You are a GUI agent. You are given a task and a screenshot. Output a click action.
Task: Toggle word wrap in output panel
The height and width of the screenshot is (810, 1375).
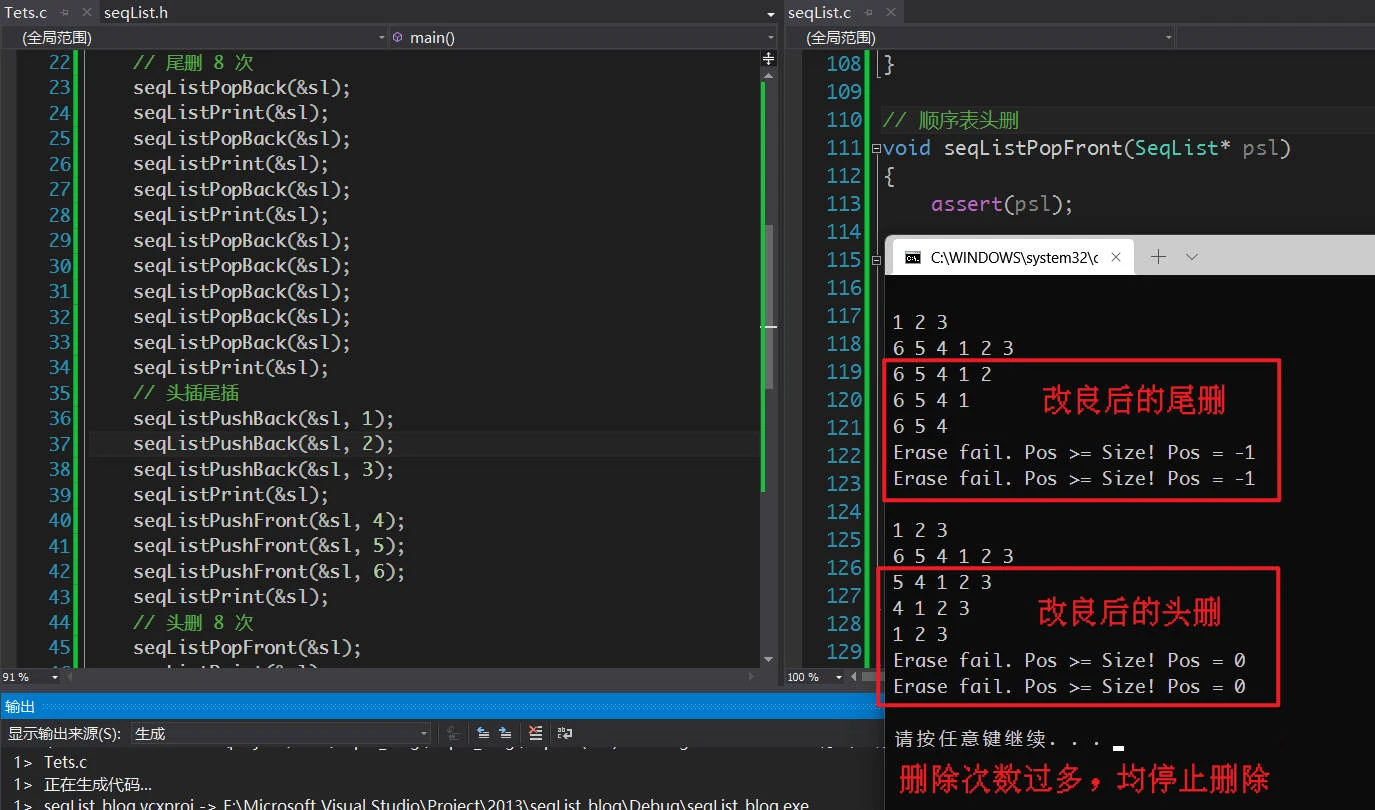(565, 733)
